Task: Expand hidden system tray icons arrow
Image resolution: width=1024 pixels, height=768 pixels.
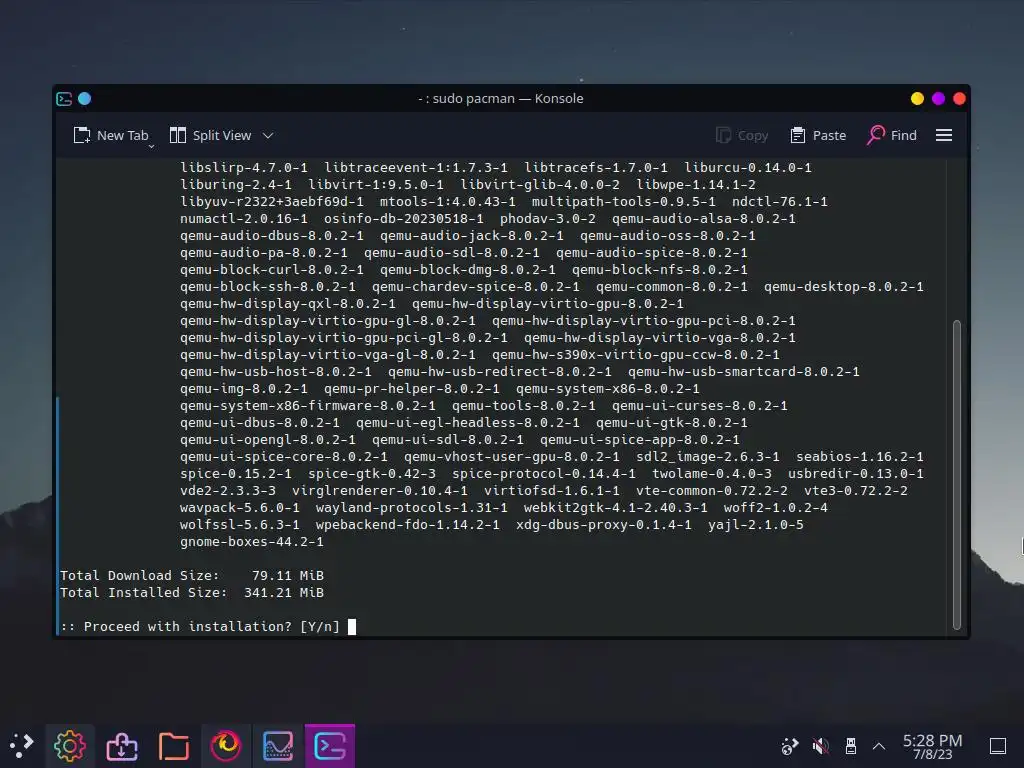Action: pyautogui.click(x=879, y=746)
